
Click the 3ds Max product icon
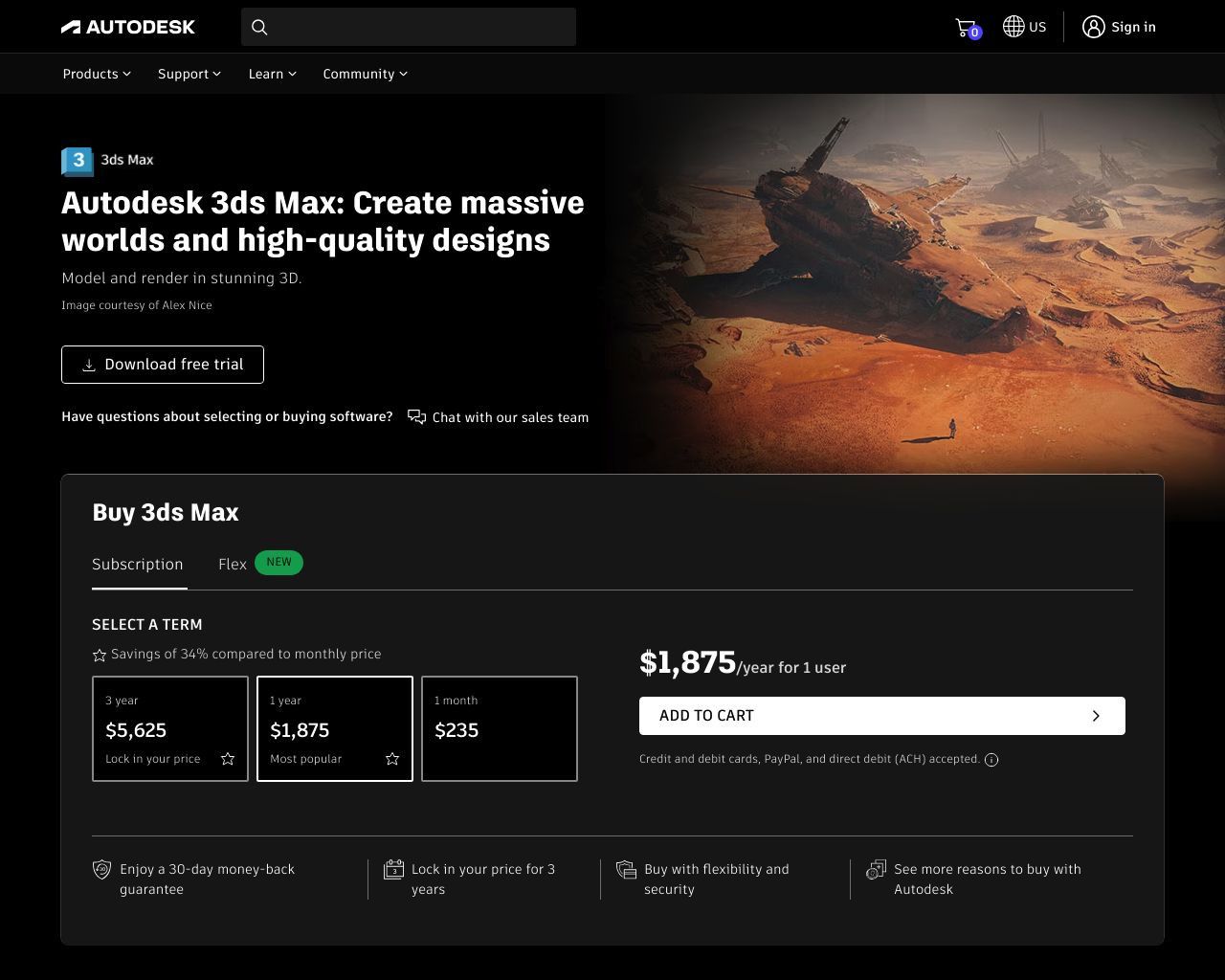pyautogui.click(x=78, y=161)
